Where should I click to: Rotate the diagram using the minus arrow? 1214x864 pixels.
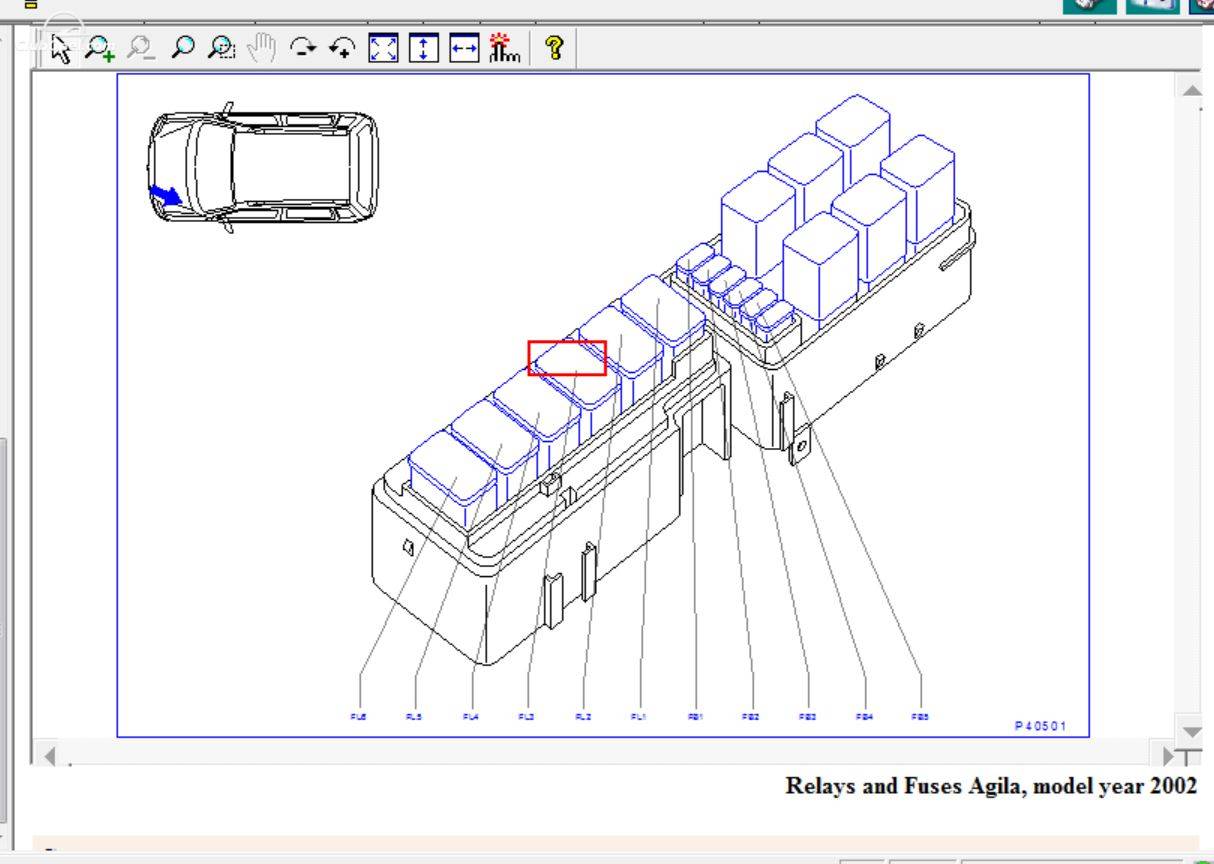303,48
